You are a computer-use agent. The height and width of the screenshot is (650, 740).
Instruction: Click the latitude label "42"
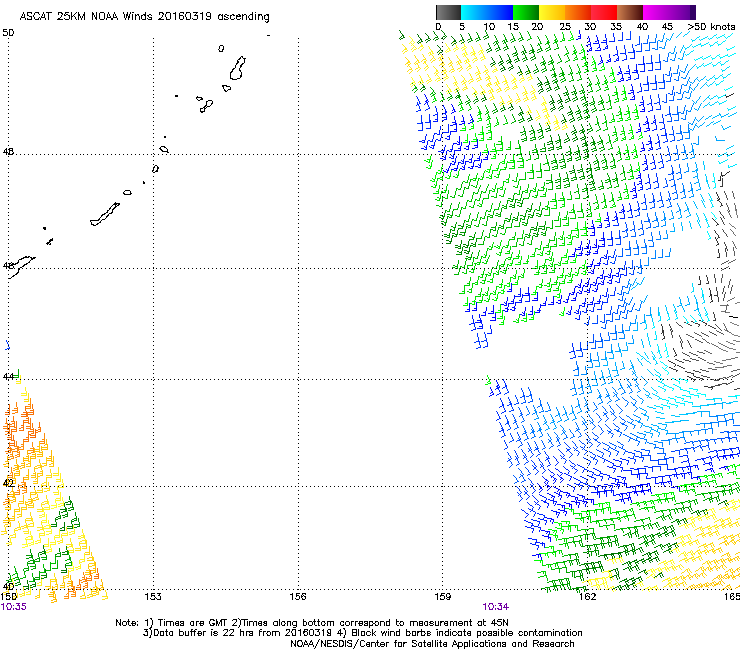click(x=8, y=483)
